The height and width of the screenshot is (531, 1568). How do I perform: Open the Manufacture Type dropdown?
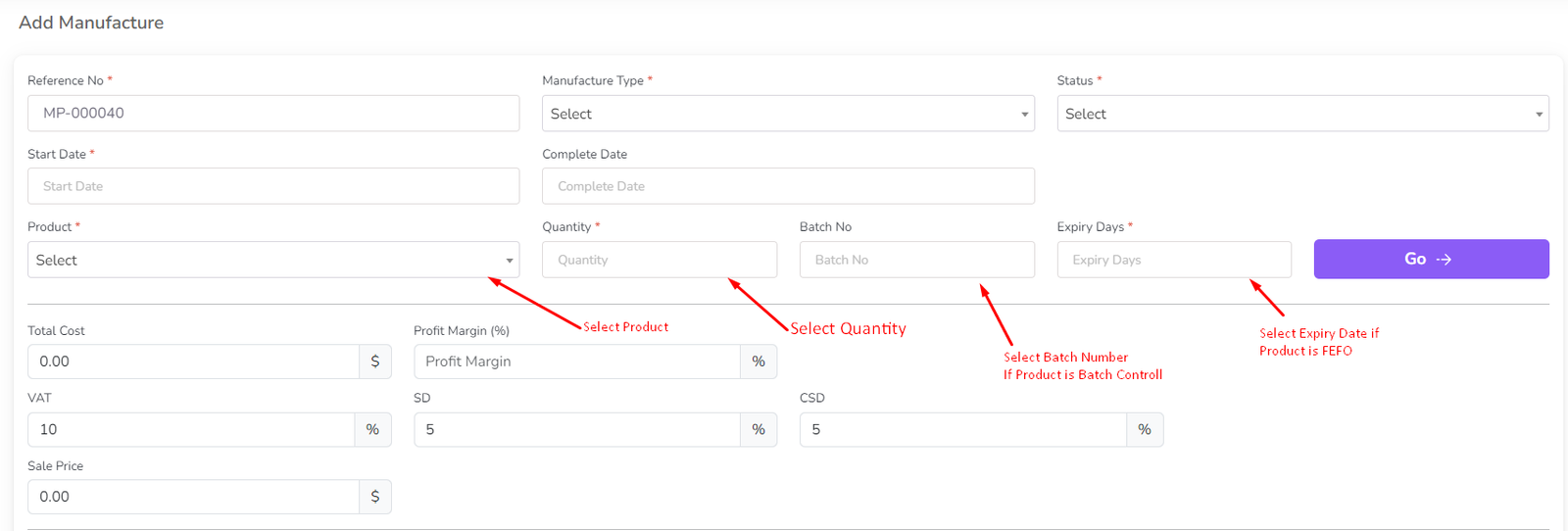point(788,114)
